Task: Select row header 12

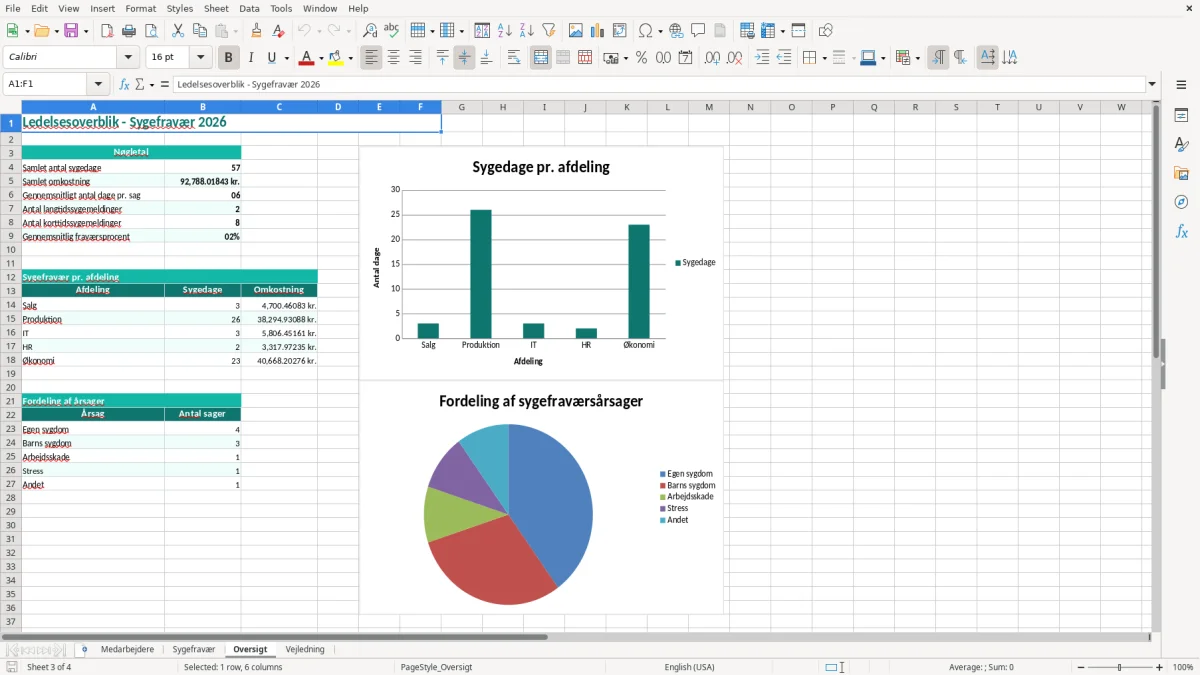Action: point(11,277)
